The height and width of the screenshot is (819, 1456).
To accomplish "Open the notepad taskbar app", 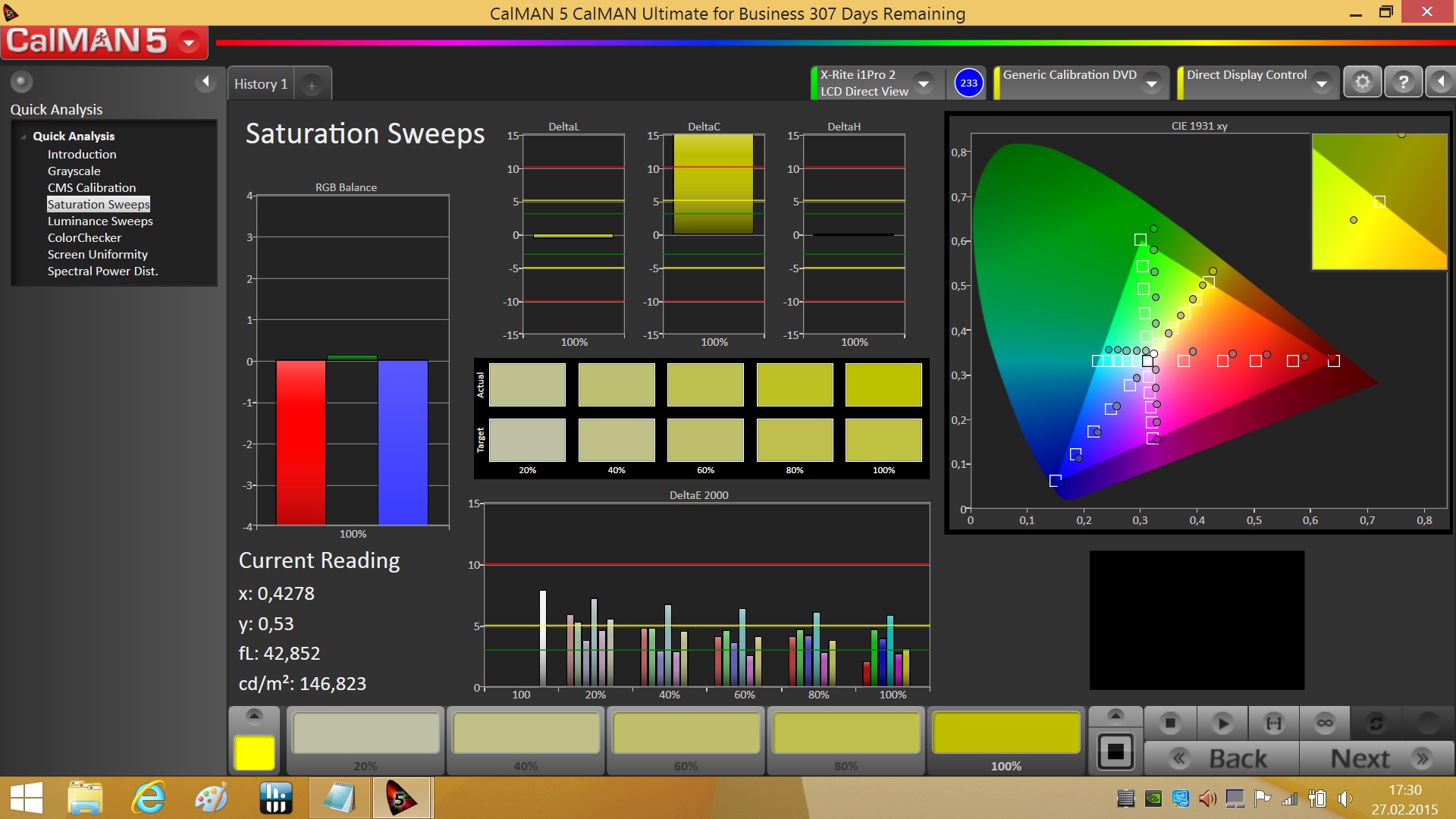I will coord(338,799).
